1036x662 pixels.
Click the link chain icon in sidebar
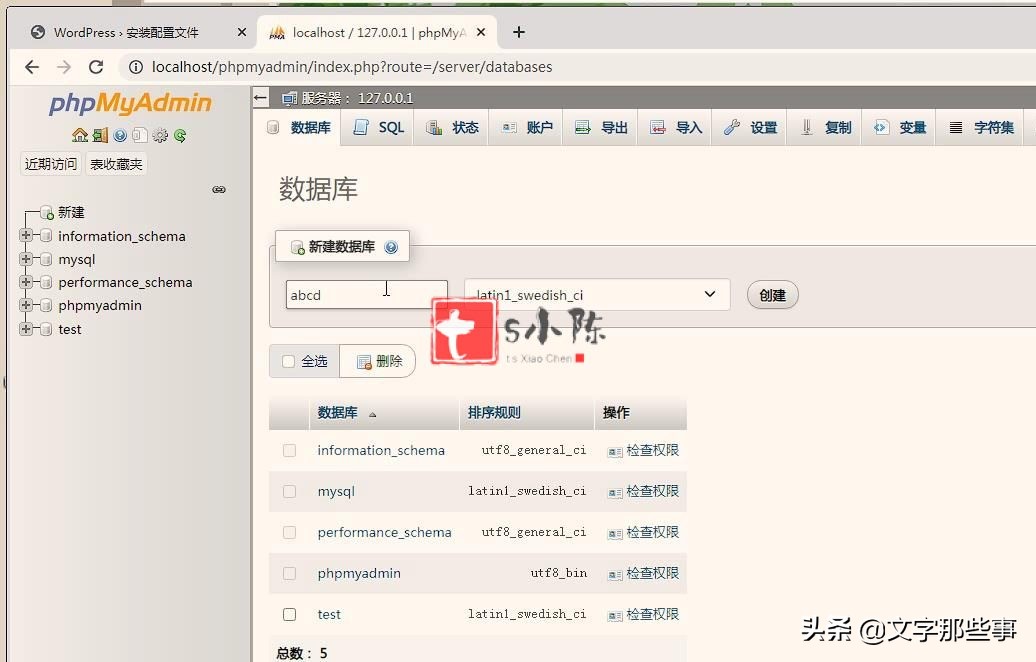coord(219,190)
